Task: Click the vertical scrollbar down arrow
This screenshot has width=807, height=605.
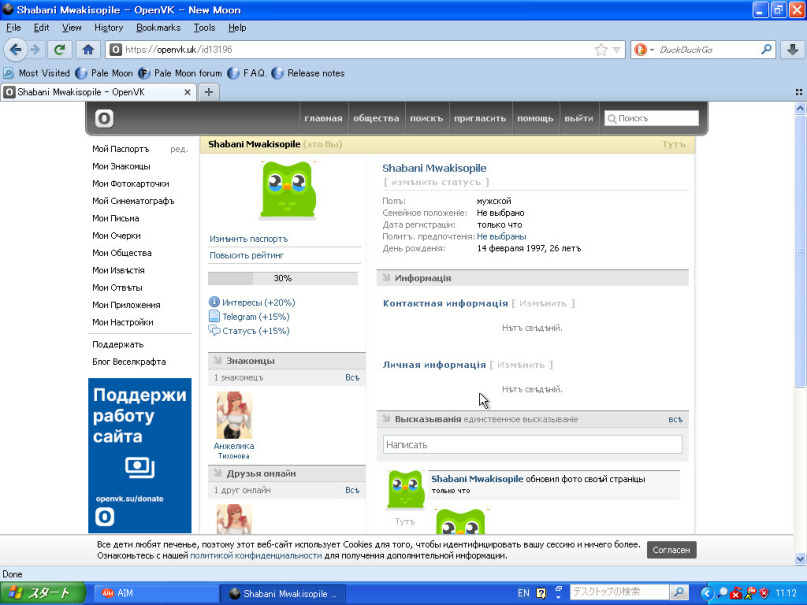Action: tap(800, 559)
